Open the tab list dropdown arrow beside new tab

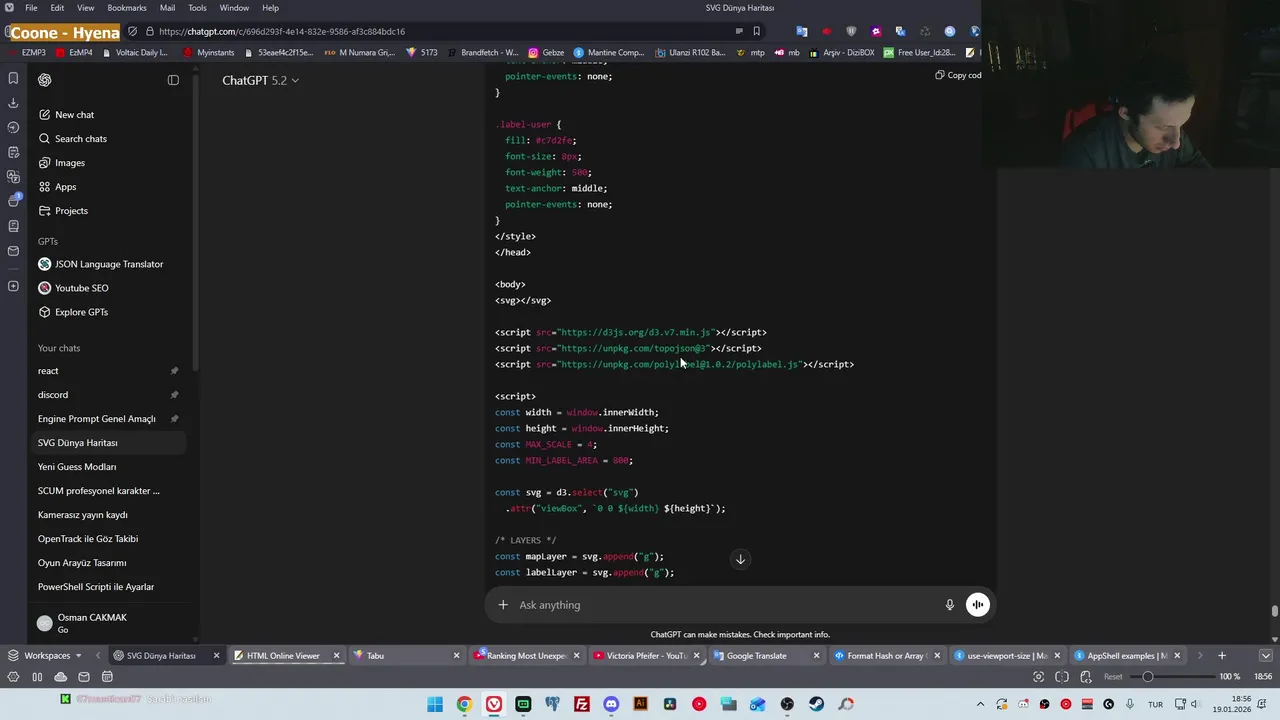pyautogui.click(x=1267, y=656)
